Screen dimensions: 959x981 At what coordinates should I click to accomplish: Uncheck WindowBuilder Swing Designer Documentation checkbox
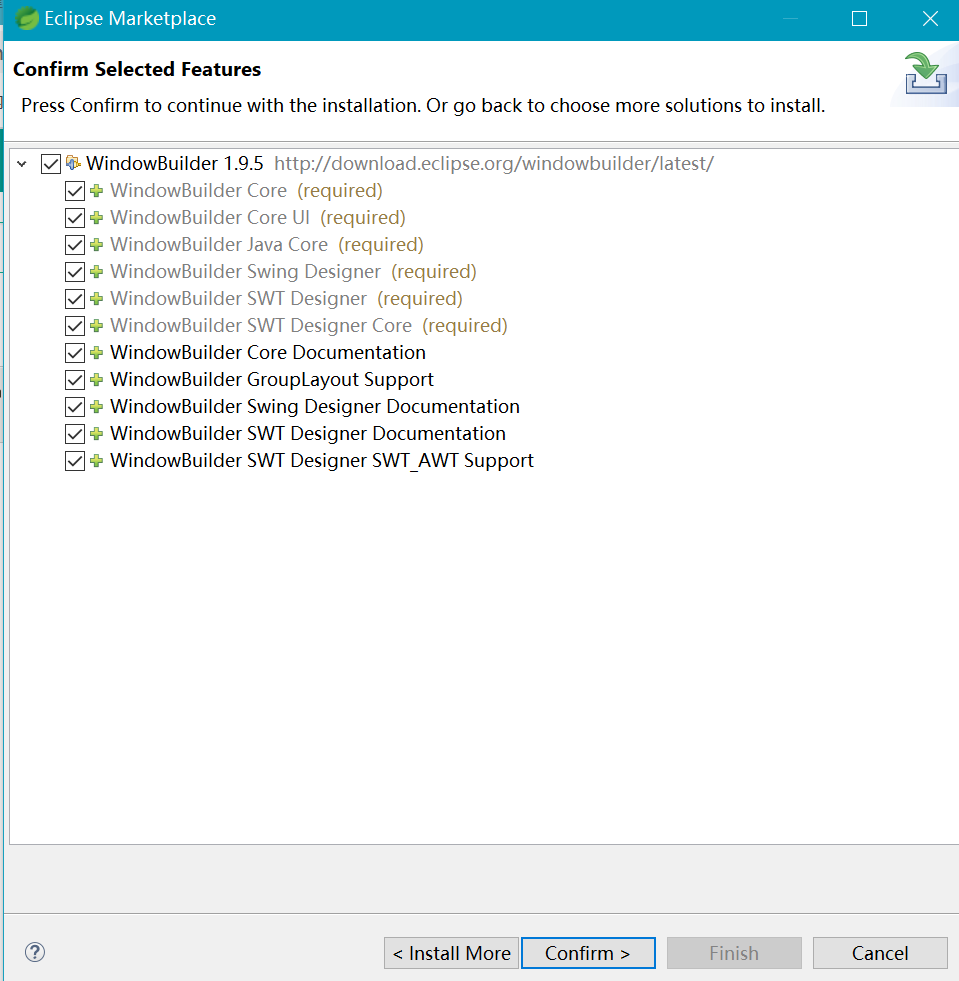point(75,407)
